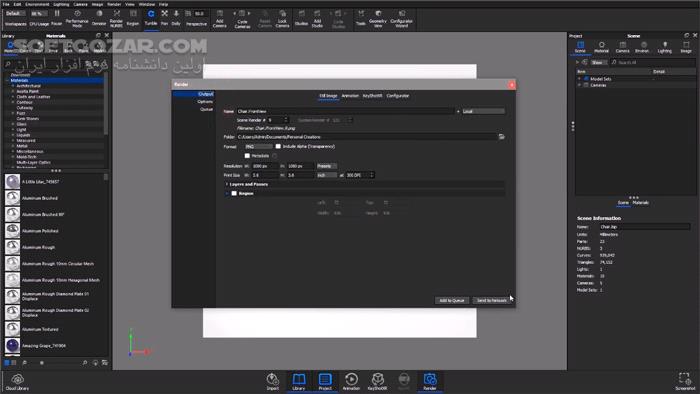Open the Studios toolbar item
The image size is (700, 394).
[x=301, y=17]
